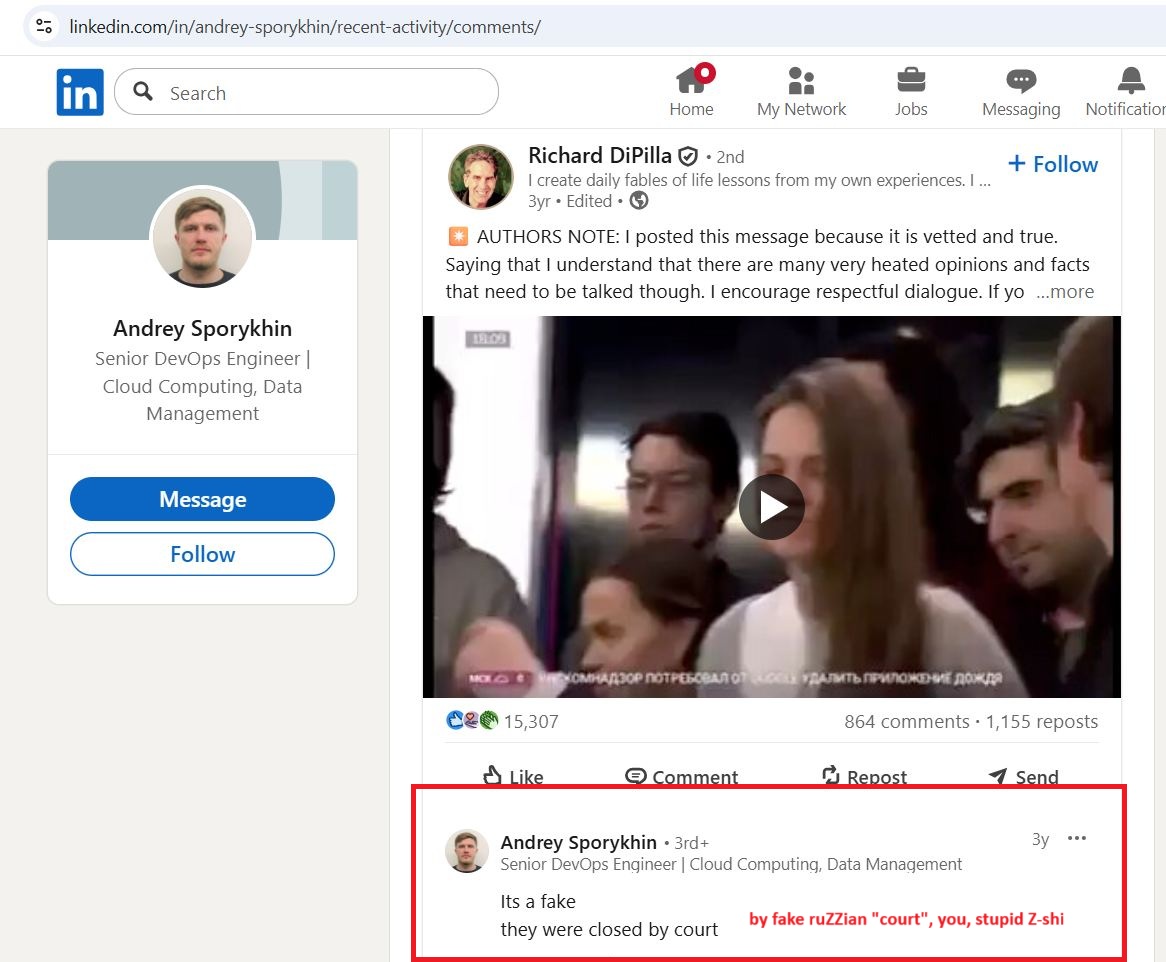Like the post
1166x962 pixels.
[x=513, y=776]
